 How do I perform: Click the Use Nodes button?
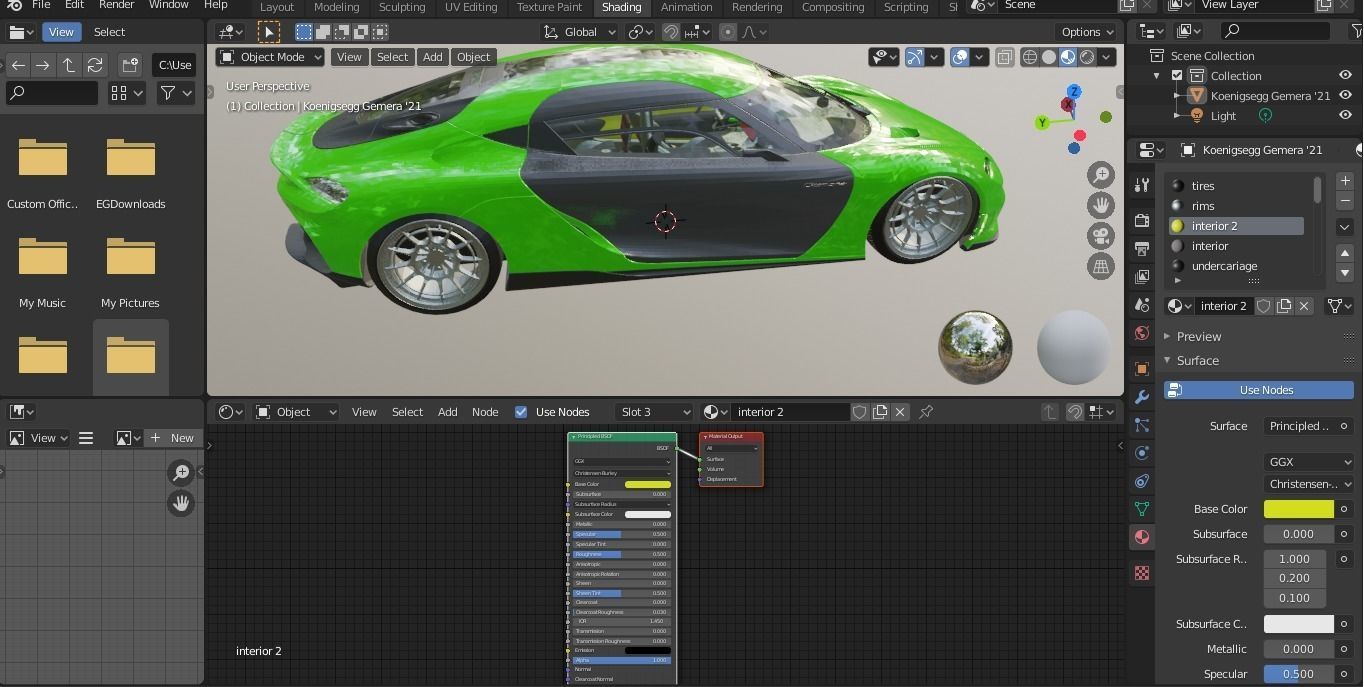1259,390
